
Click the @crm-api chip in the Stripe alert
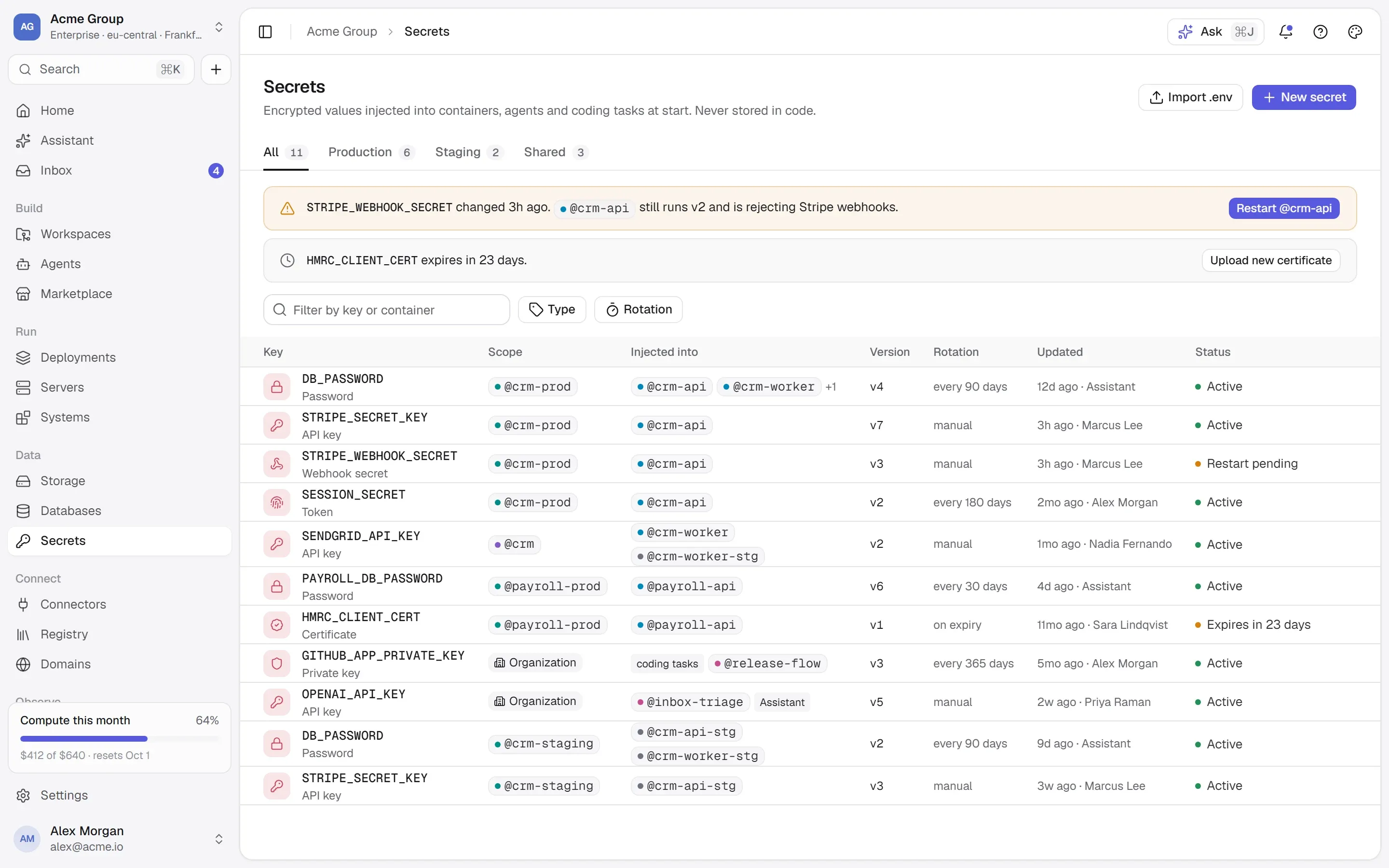594,208
